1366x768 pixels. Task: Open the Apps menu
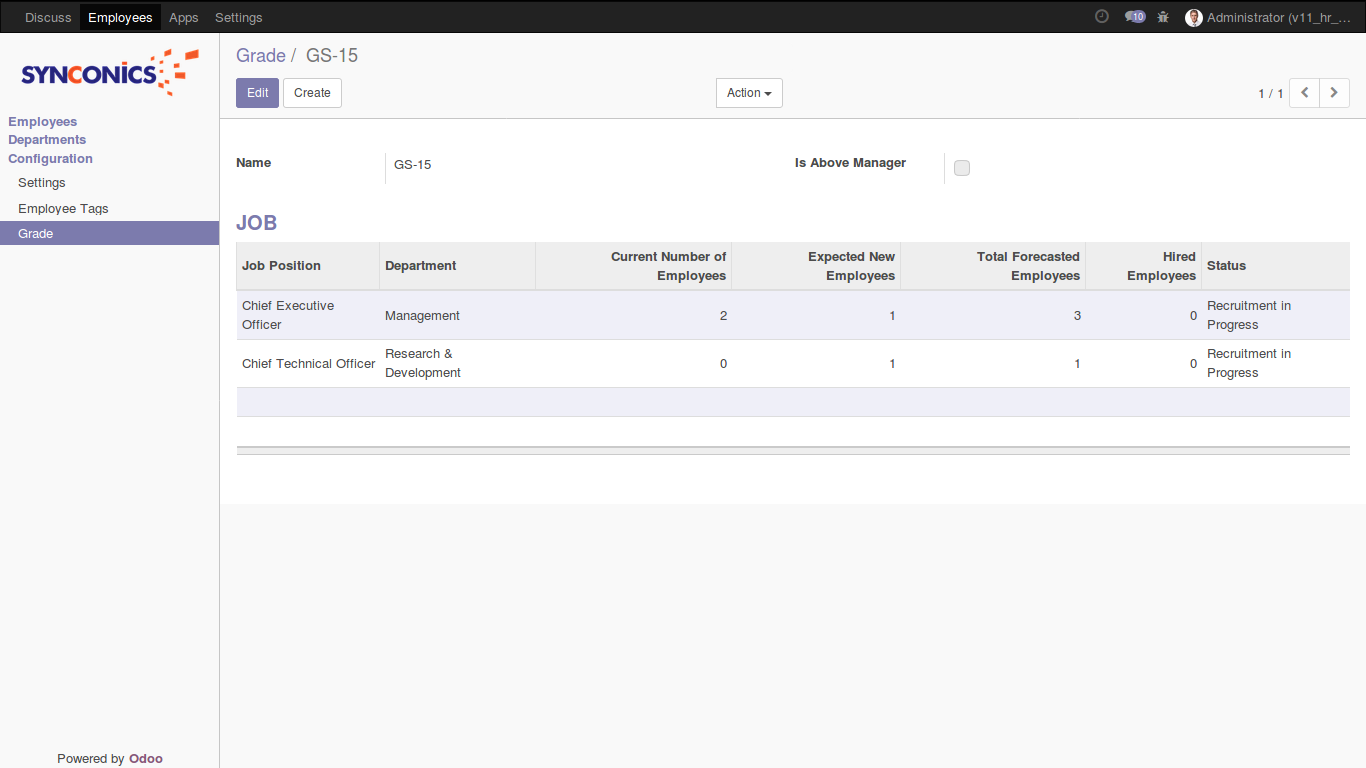click(x=184, y=18)
